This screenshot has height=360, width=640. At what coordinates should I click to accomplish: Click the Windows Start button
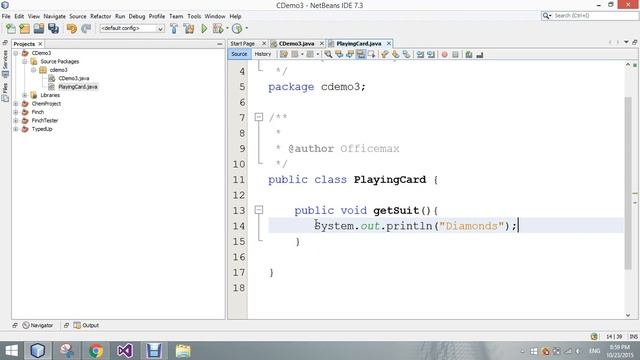tap(11, 351)
